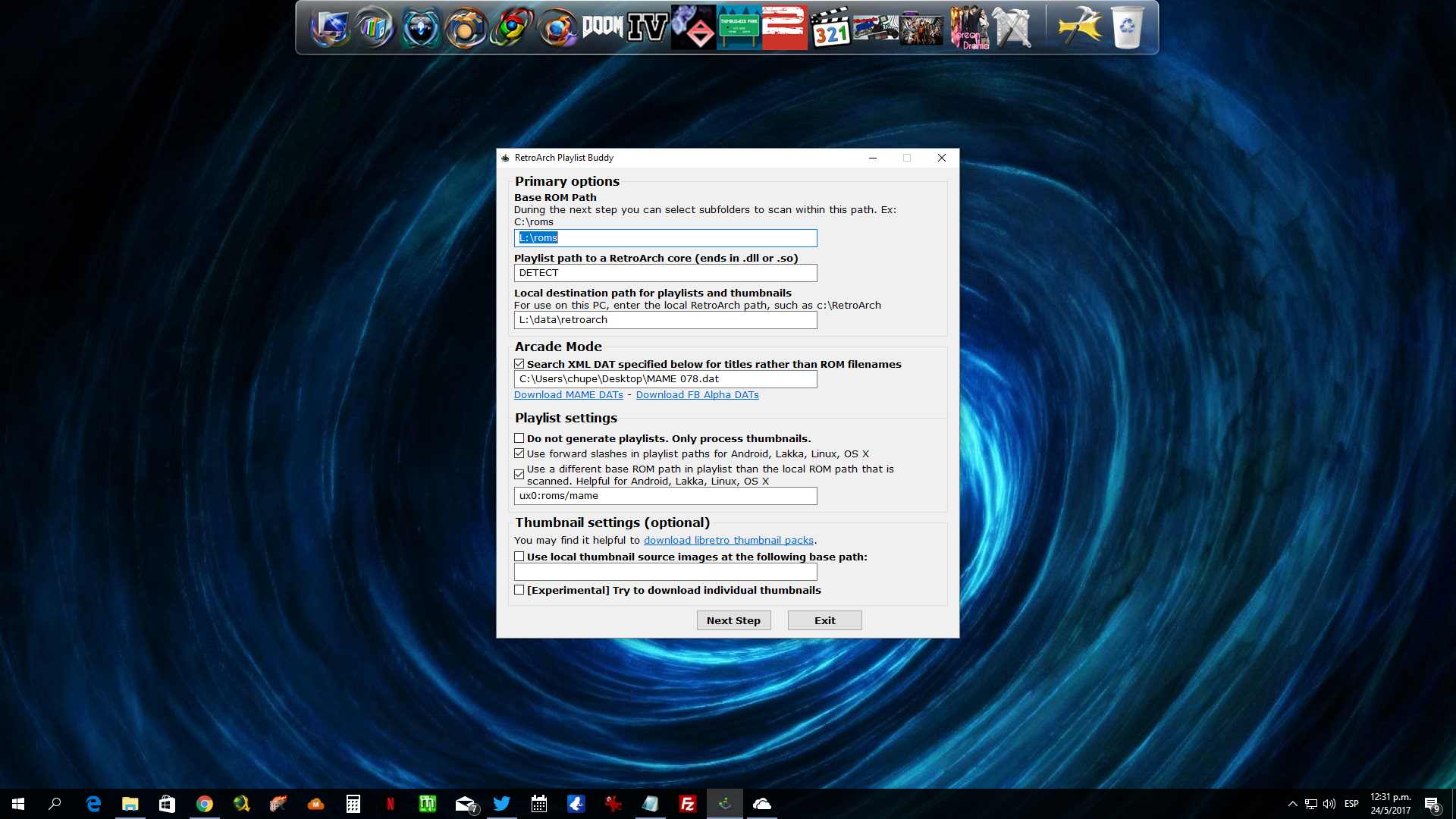Open Download MAME DATs link
1456x819 pixels.
pos(568,395)
